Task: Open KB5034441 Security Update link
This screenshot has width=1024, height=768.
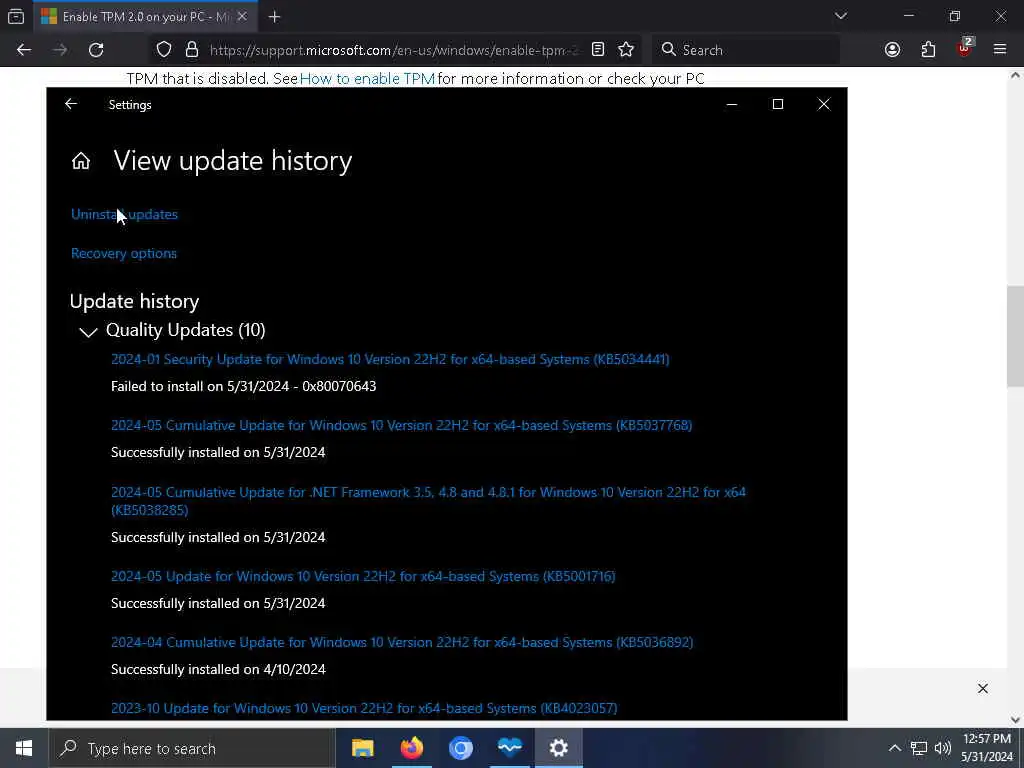Action: pos(390,359)
